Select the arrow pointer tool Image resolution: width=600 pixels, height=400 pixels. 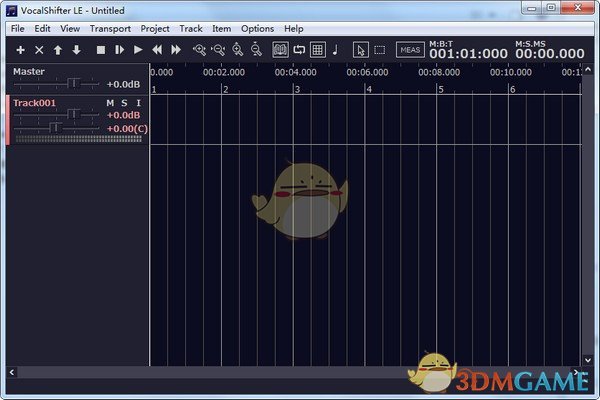[x=360, y=50]
